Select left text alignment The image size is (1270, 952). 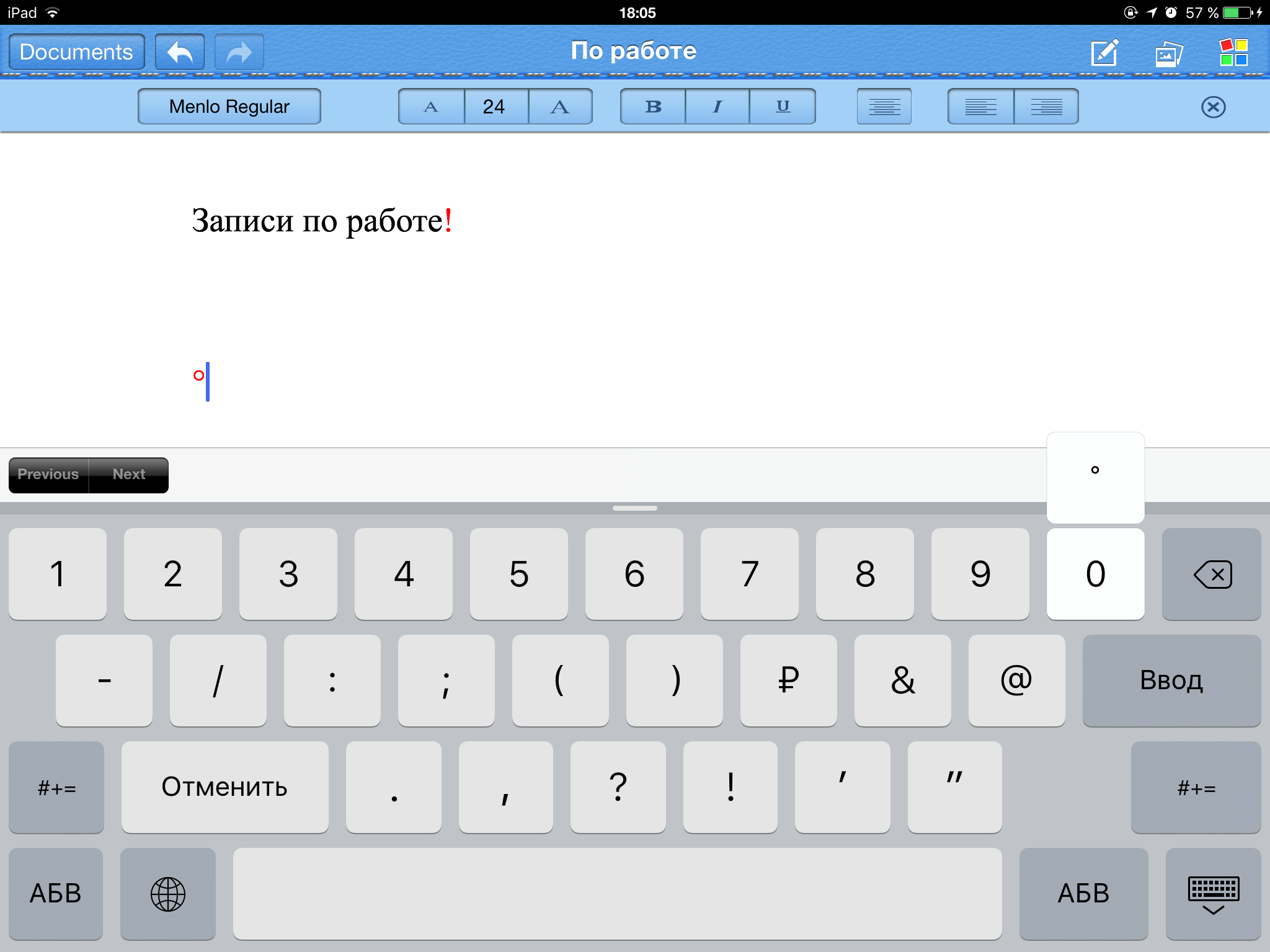click(x=981, y=107)
